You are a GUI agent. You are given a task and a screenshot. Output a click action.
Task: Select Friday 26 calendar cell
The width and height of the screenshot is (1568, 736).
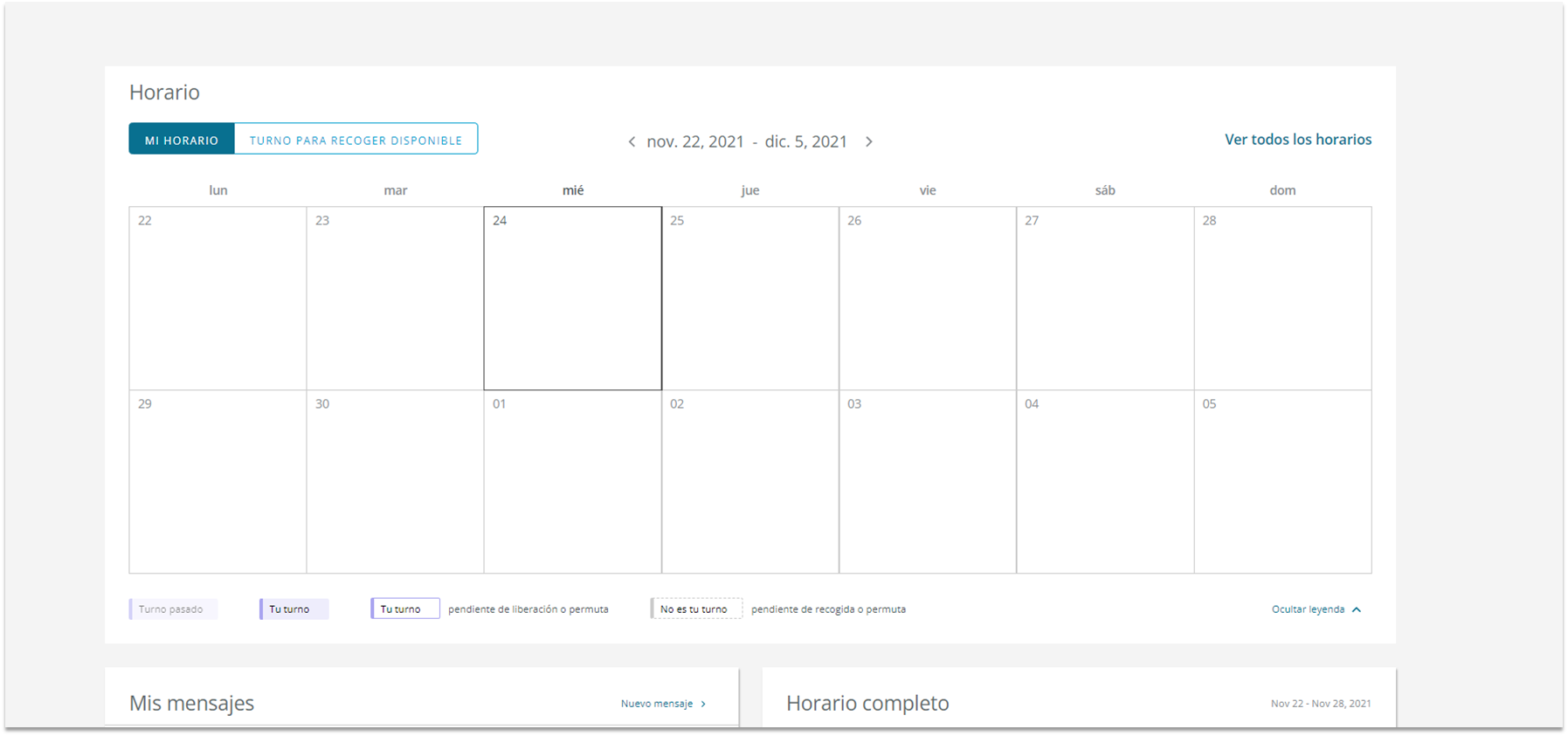[927, 299]
